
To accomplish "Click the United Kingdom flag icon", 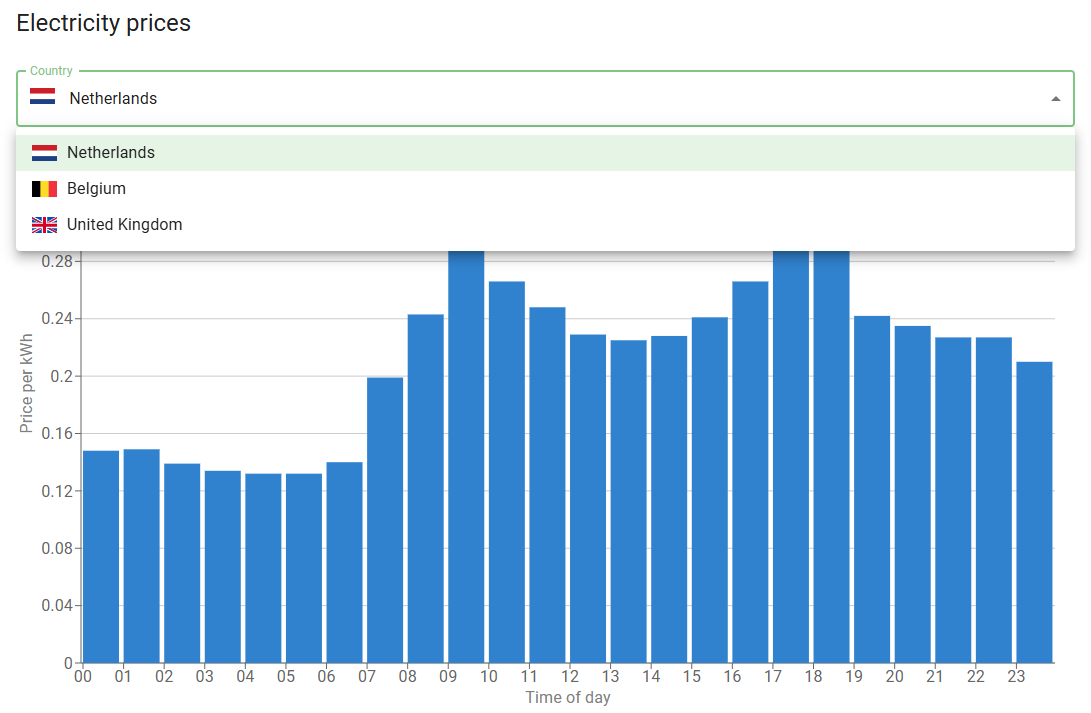I will point(44,224).
